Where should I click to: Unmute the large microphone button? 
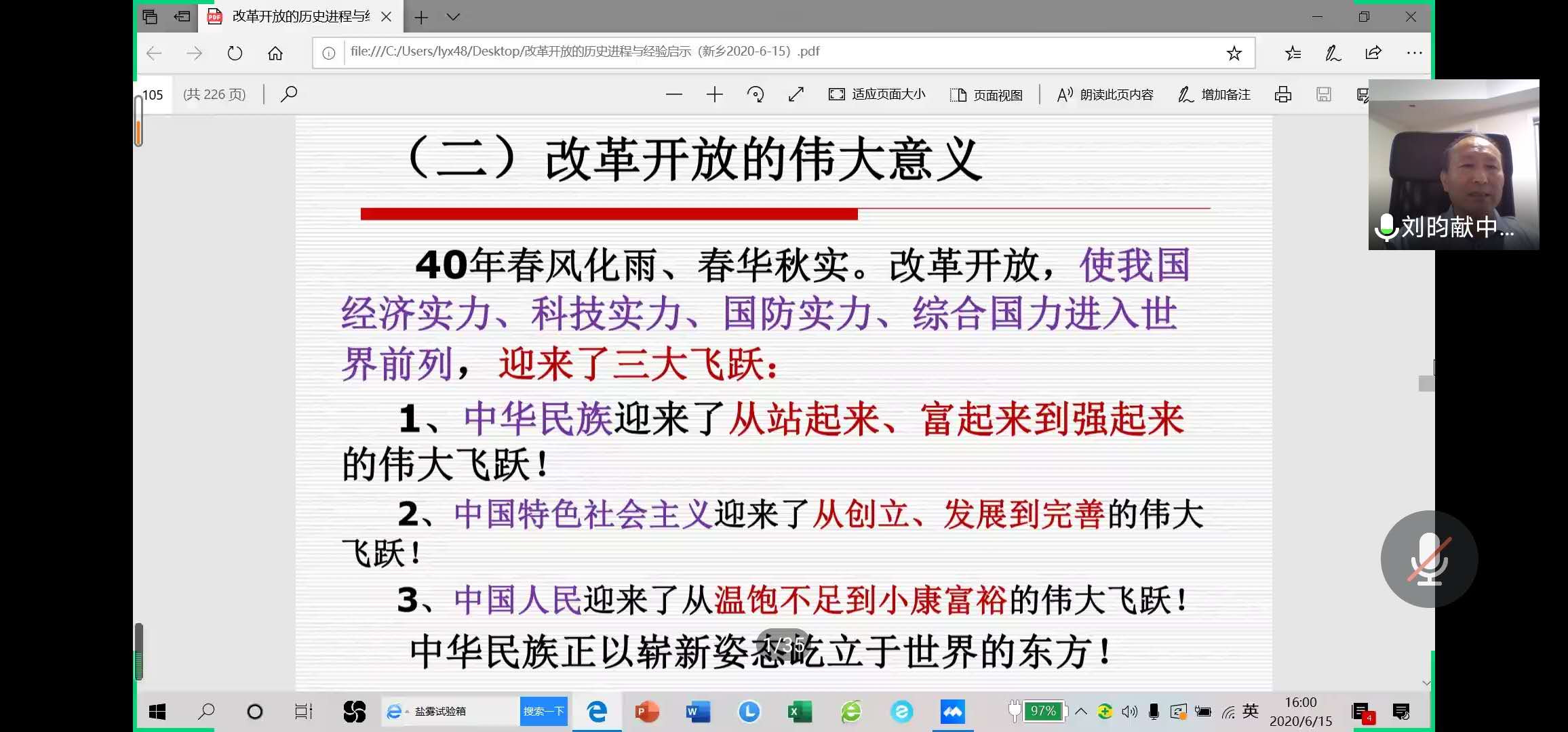coord(1429,559)
